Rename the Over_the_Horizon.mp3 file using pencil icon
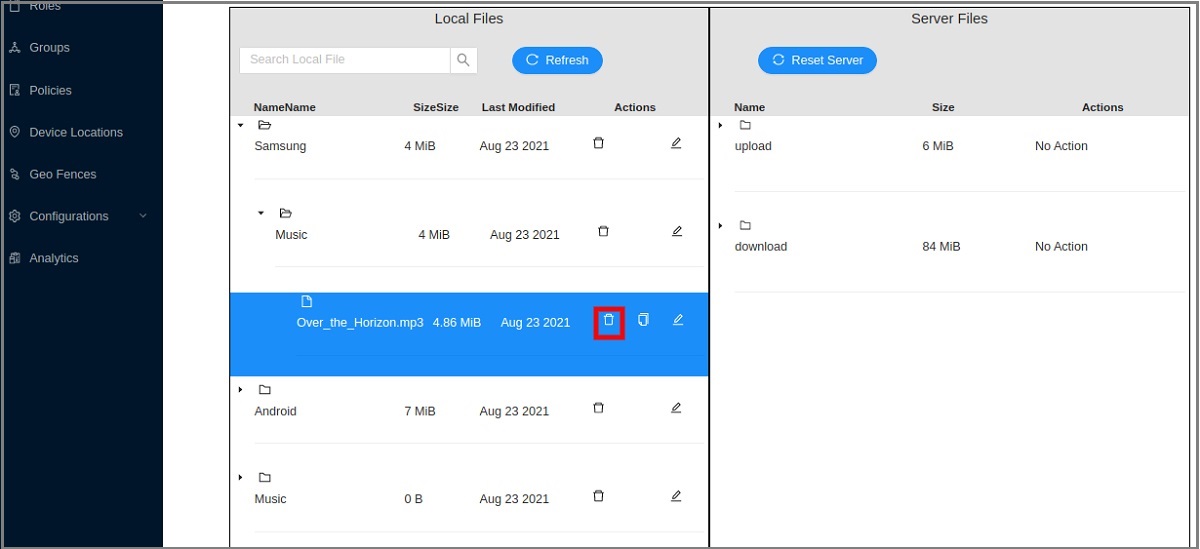Image resolution: width=1200 pixels, height=549 pixels. point(678,320)
